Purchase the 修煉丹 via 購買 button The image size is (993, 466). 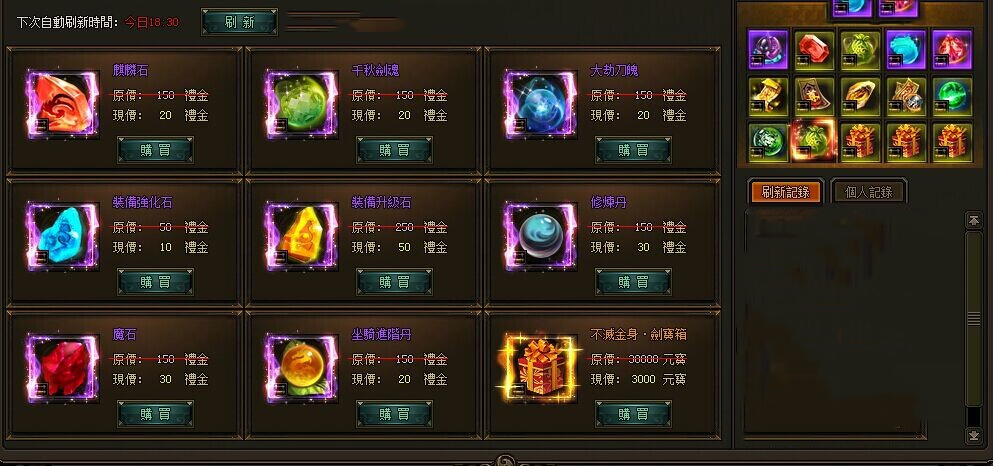[x=633, y=282]
